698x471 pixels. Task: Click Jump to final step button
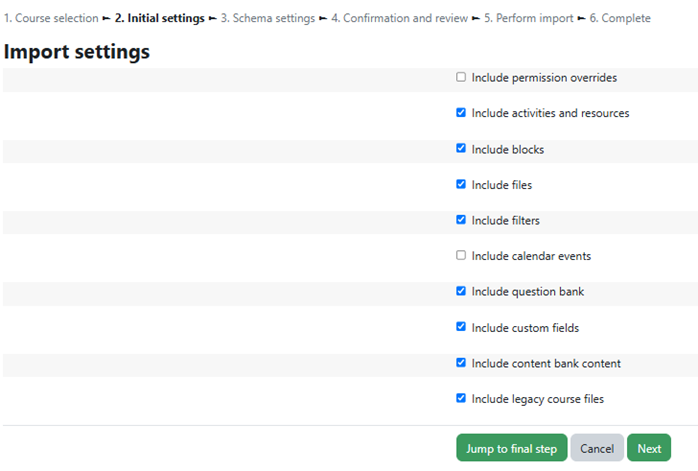511,448
